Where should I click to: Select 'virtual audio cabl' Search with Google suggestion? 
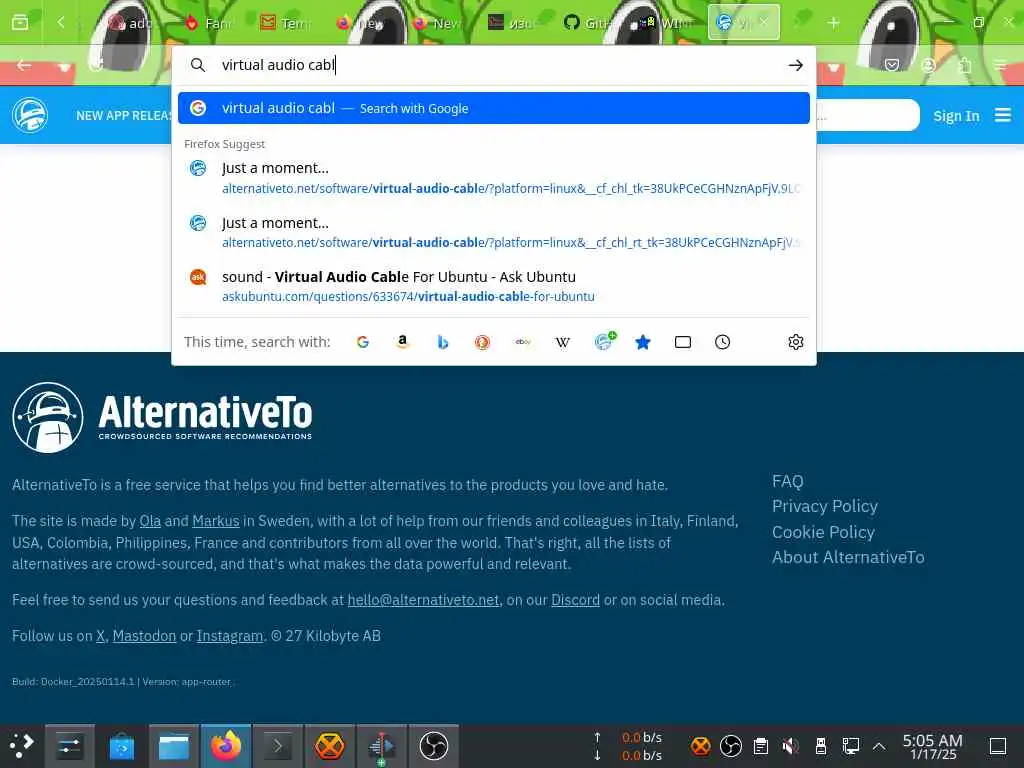pyautogui.click(x=494, y=108)
